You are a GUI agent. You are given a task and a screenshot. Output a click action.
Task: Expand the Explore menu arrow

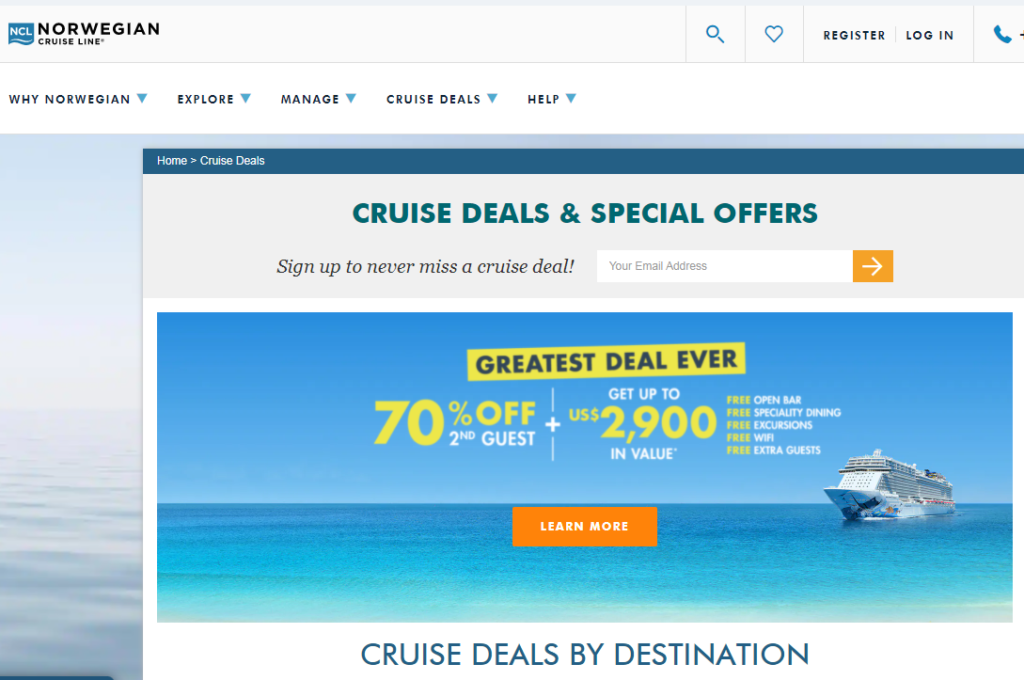(246, 99)
